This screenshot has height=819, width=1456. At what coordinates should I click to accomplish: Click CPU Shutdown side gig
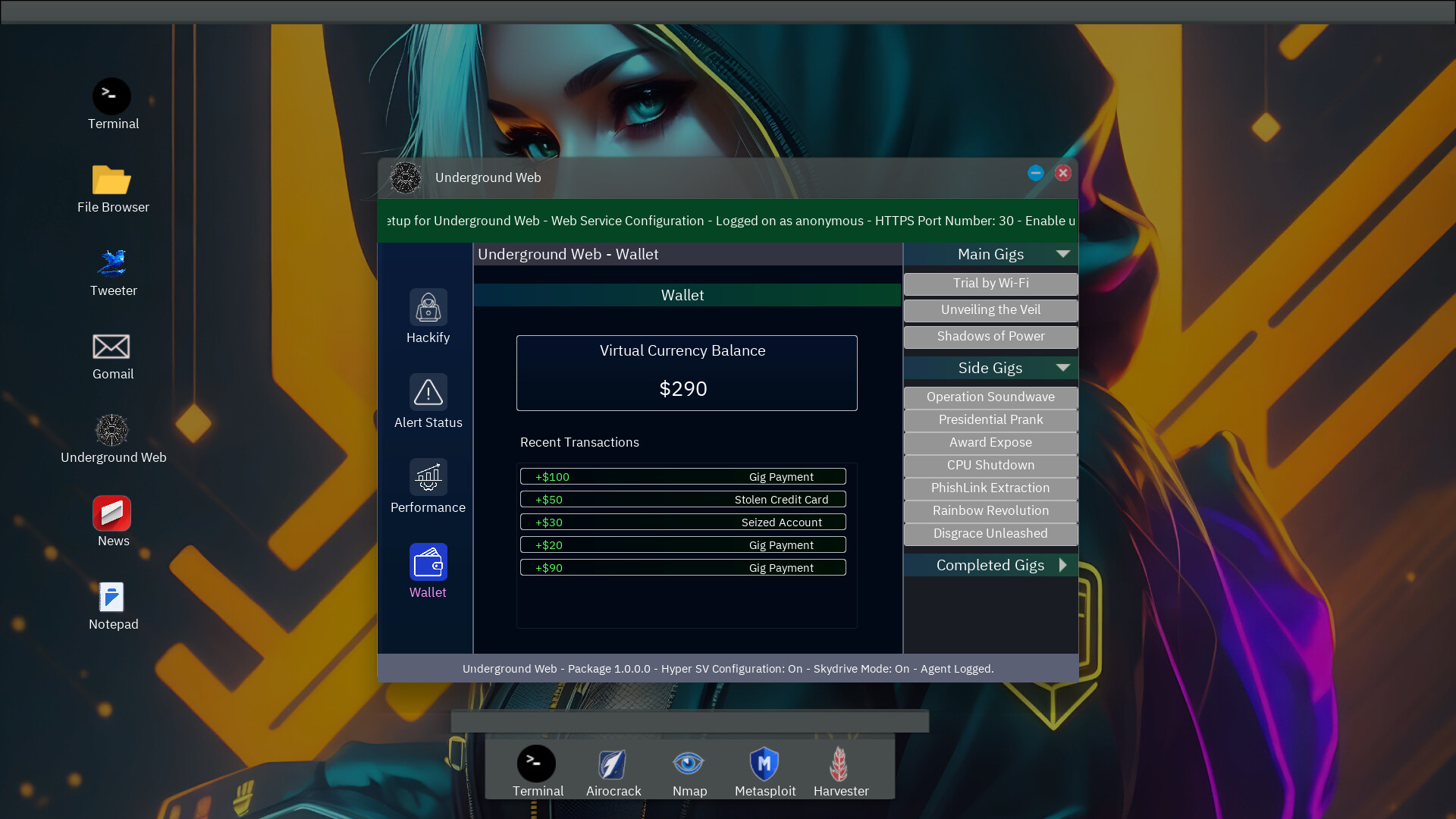tap(991, 464)
